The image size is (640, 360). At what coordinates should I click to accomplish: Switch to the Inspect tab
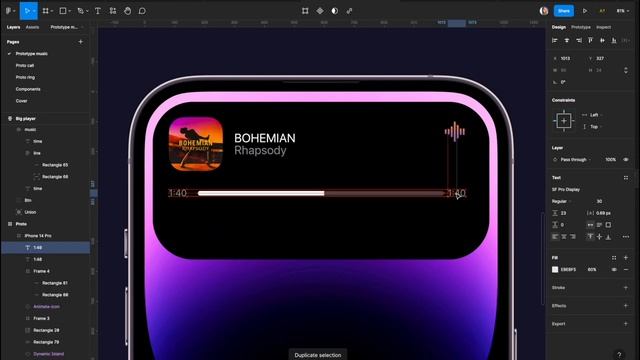click(604, 27)
